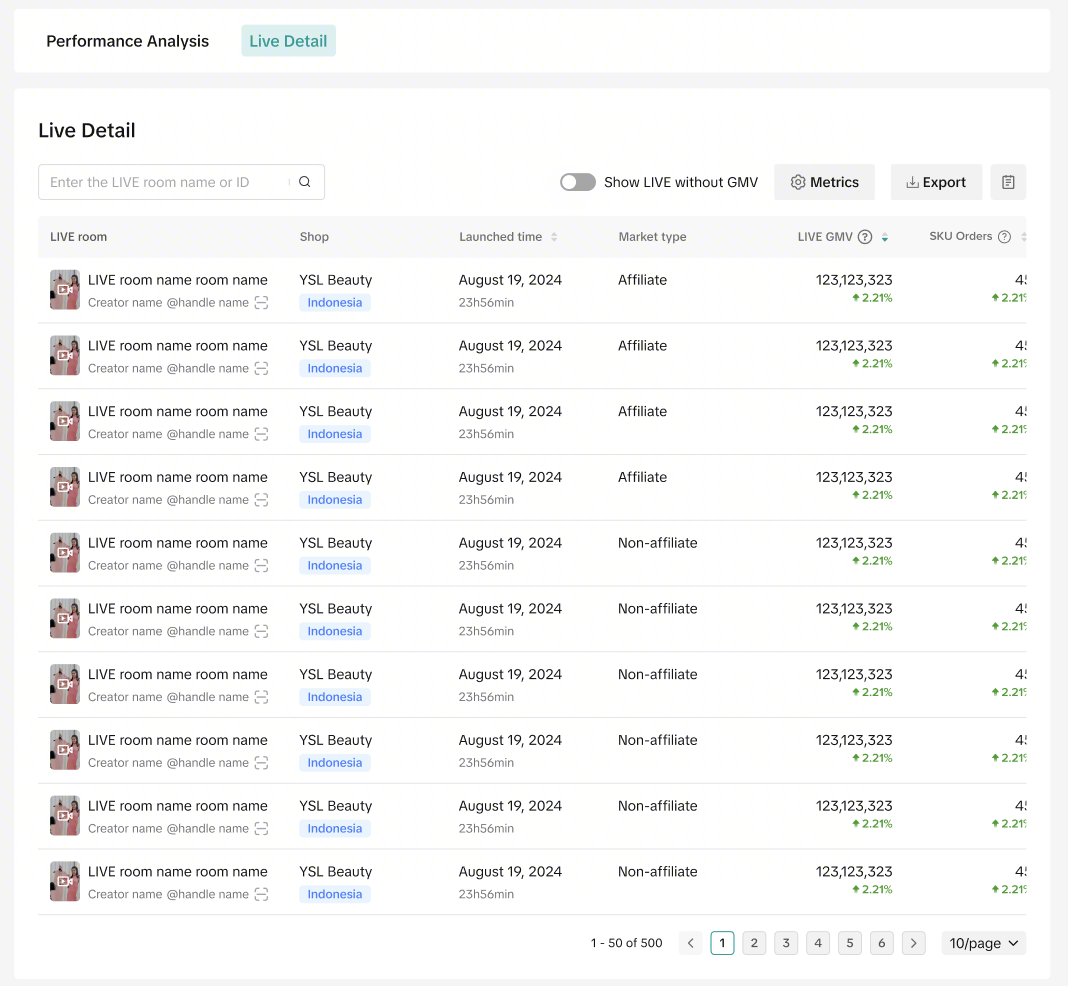Sort by LIVE GMV column arrows
Viewport: 1068px width, 986px height.
(885, 237)
